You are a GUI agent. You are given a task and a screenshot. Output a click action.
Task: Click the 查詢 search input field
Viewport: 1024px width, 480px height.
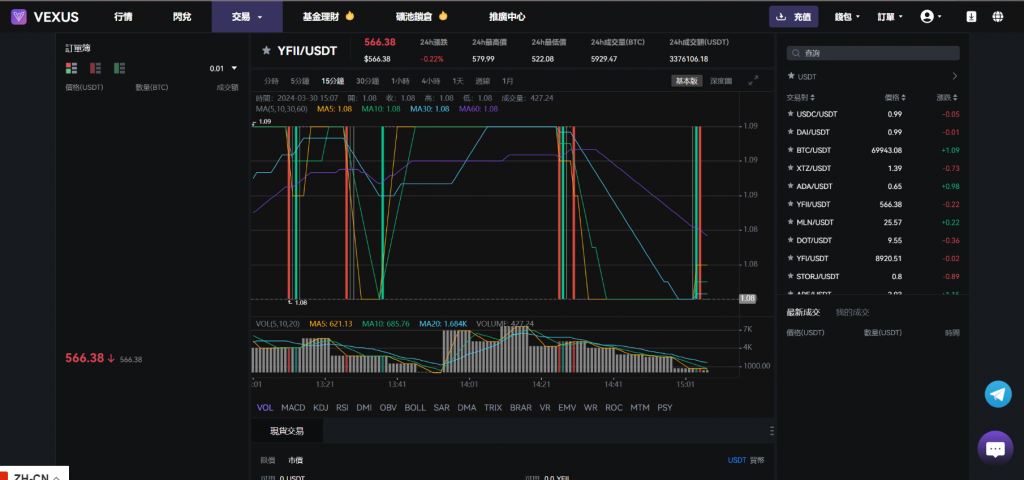click(873, 53)
